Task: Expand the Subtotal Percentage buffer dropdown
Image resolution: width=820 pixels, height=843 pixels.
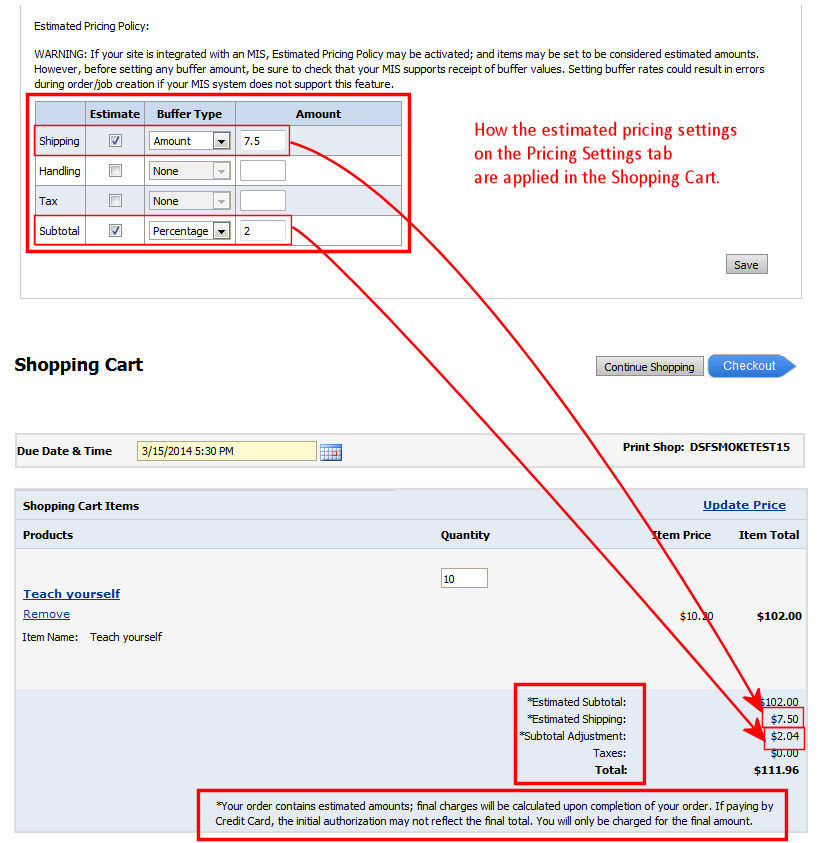Action: [x=220, y=231]
